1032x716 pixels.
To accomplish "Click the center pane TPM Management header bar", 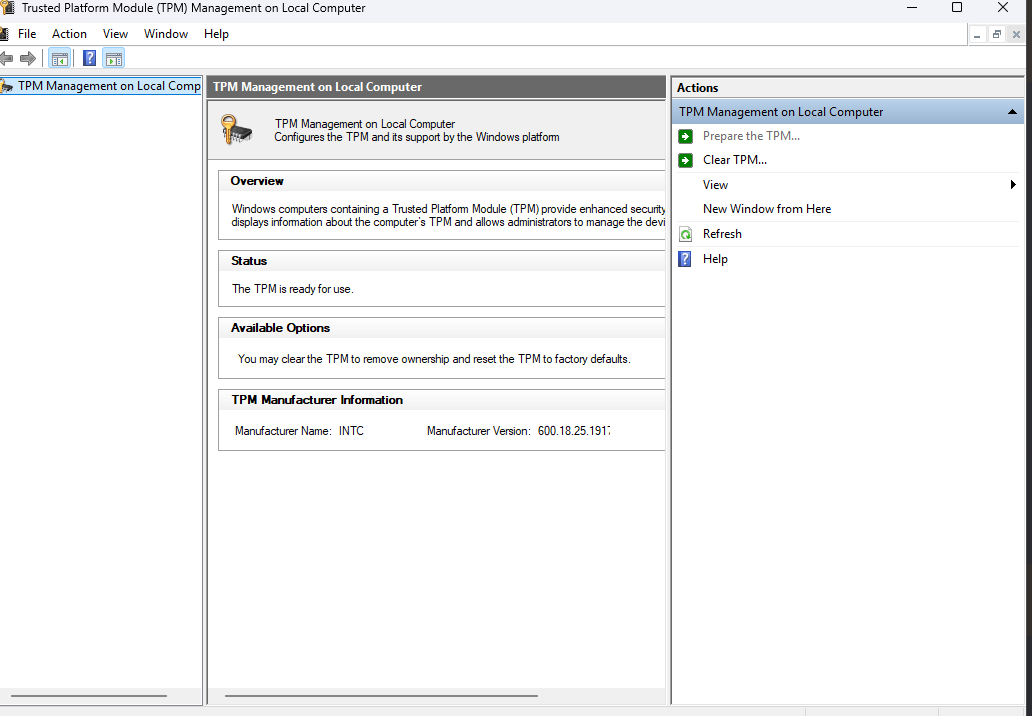I will [436, 87].
